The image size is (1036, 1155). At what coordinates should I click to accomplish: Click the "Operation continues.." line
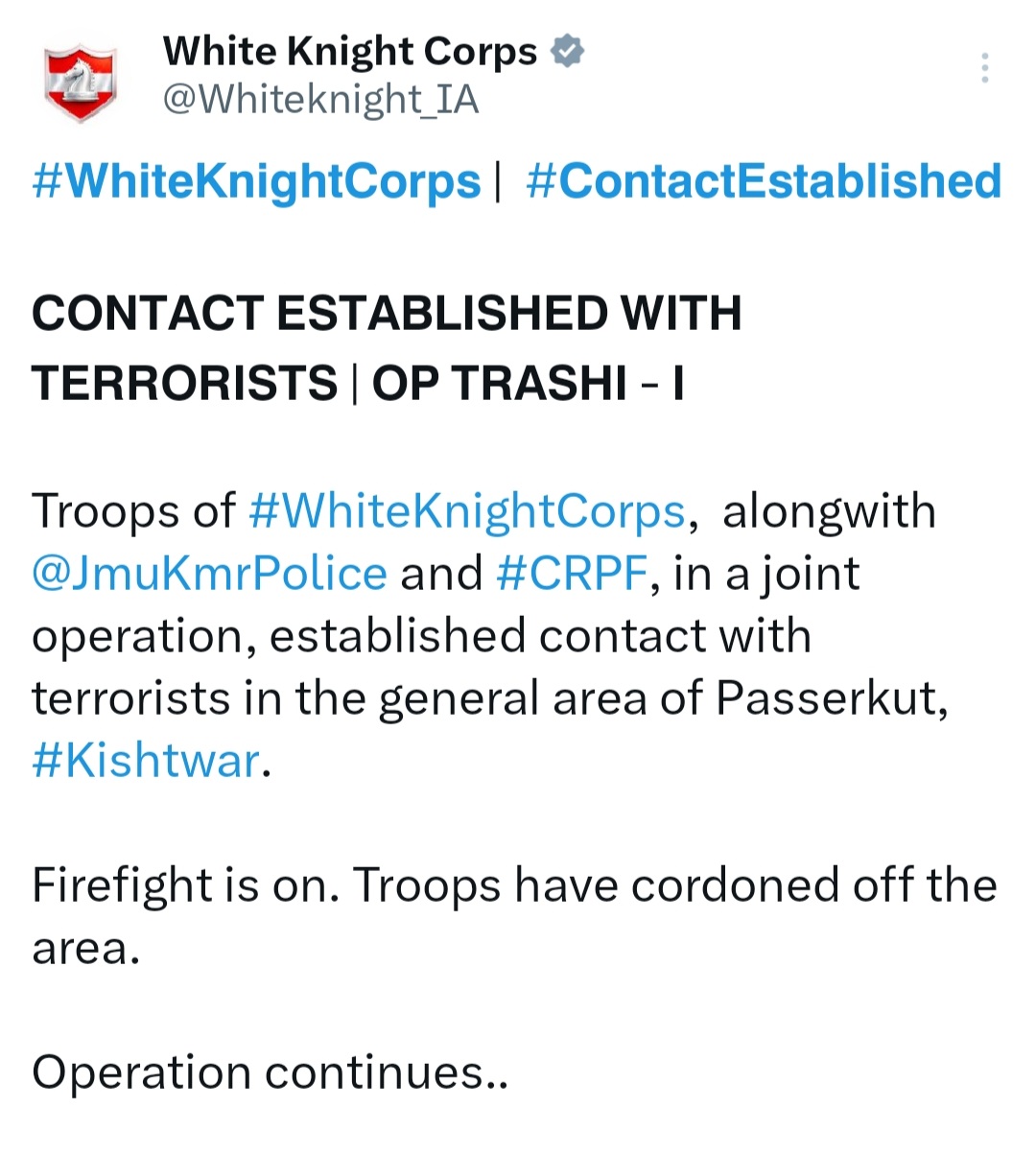pos(270,1072)
